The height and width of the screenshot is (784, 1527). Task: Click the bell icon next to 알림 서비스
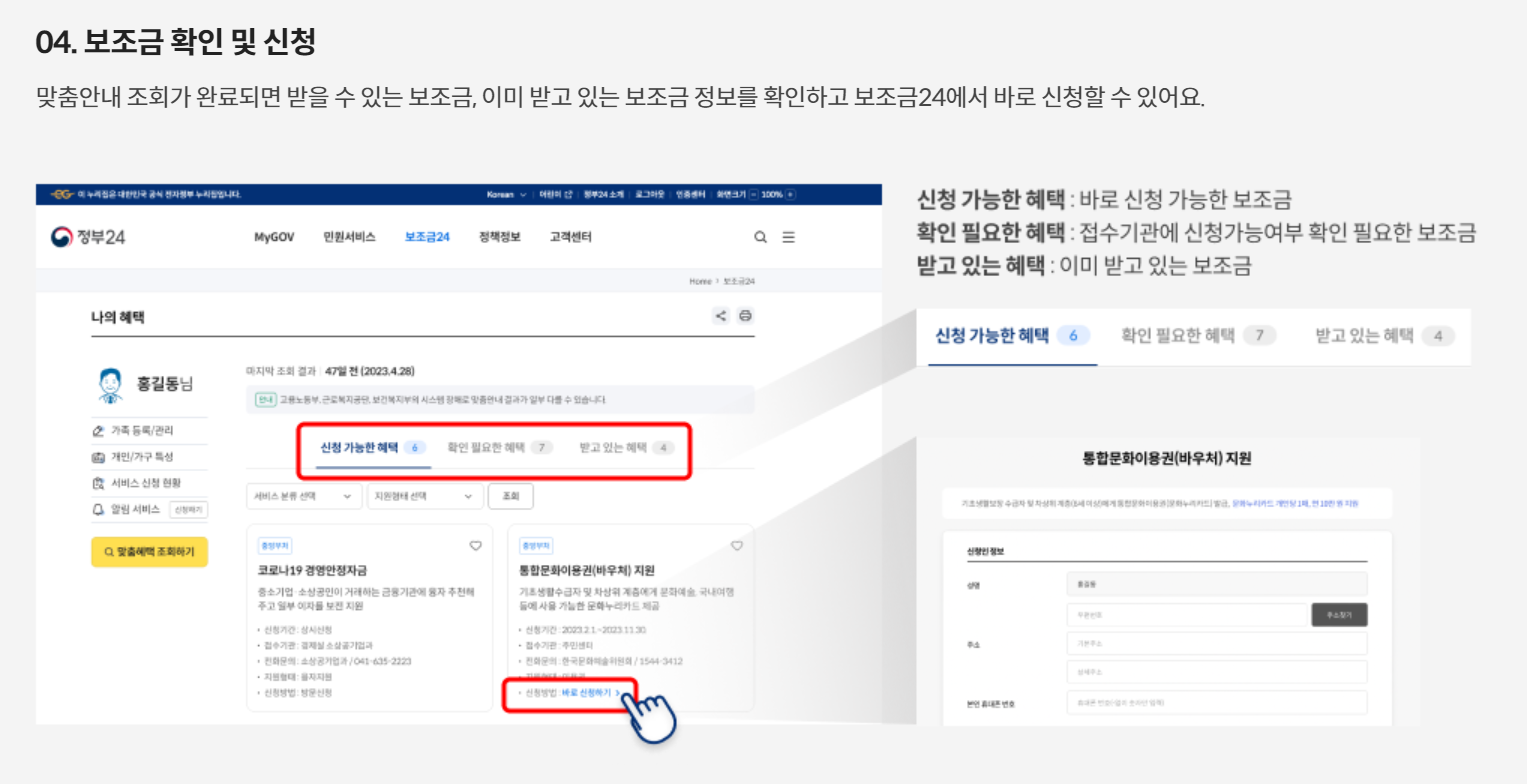pos(98,510)
